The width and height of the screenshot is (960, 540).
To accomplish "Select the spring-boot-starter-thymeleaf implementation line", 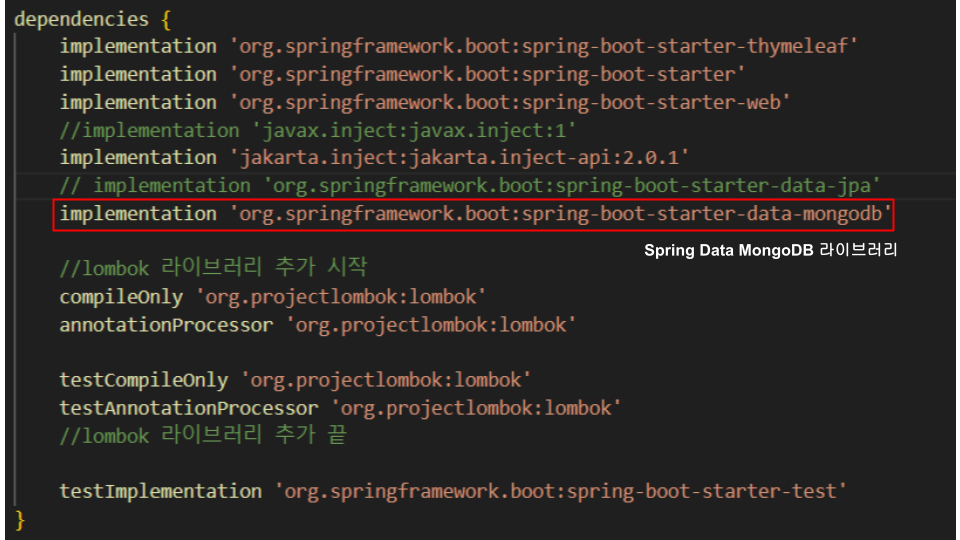I will tap(459, 47).
